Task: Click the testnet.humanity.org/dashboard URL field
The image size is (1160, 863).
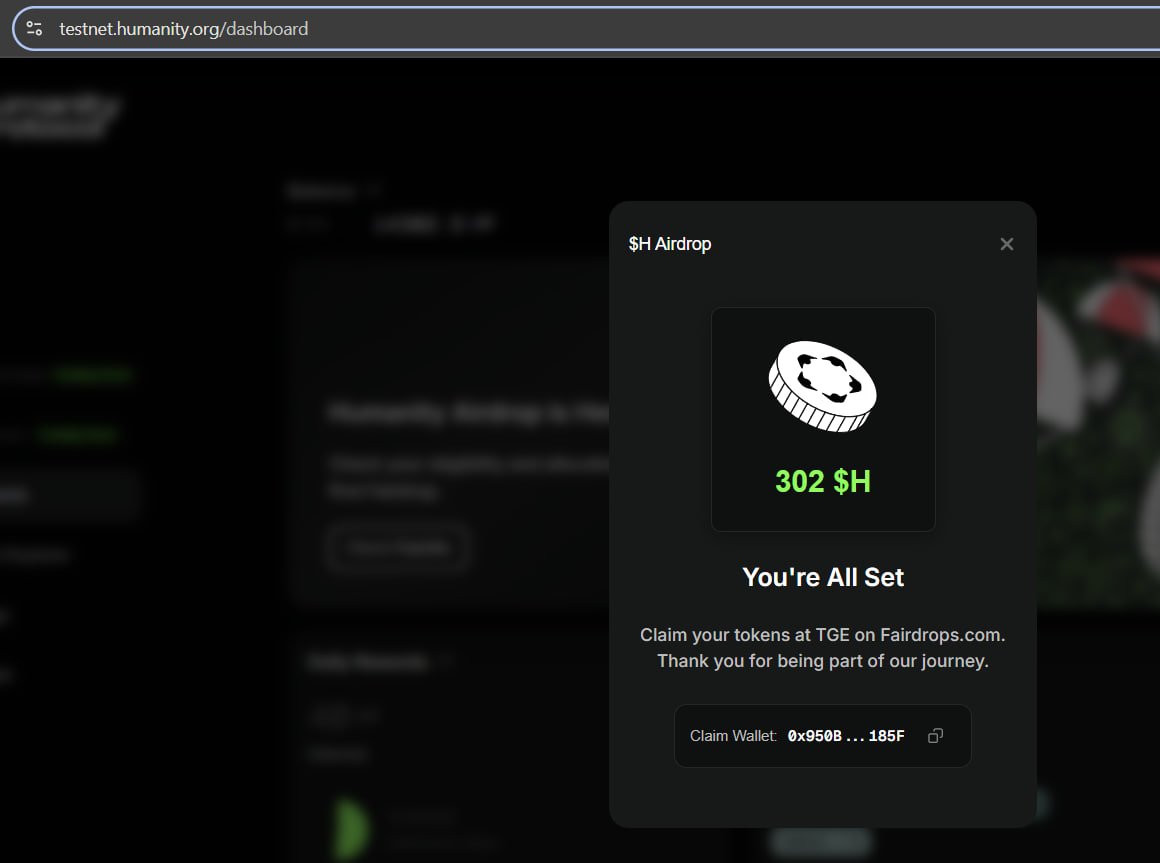Action: 183,29
